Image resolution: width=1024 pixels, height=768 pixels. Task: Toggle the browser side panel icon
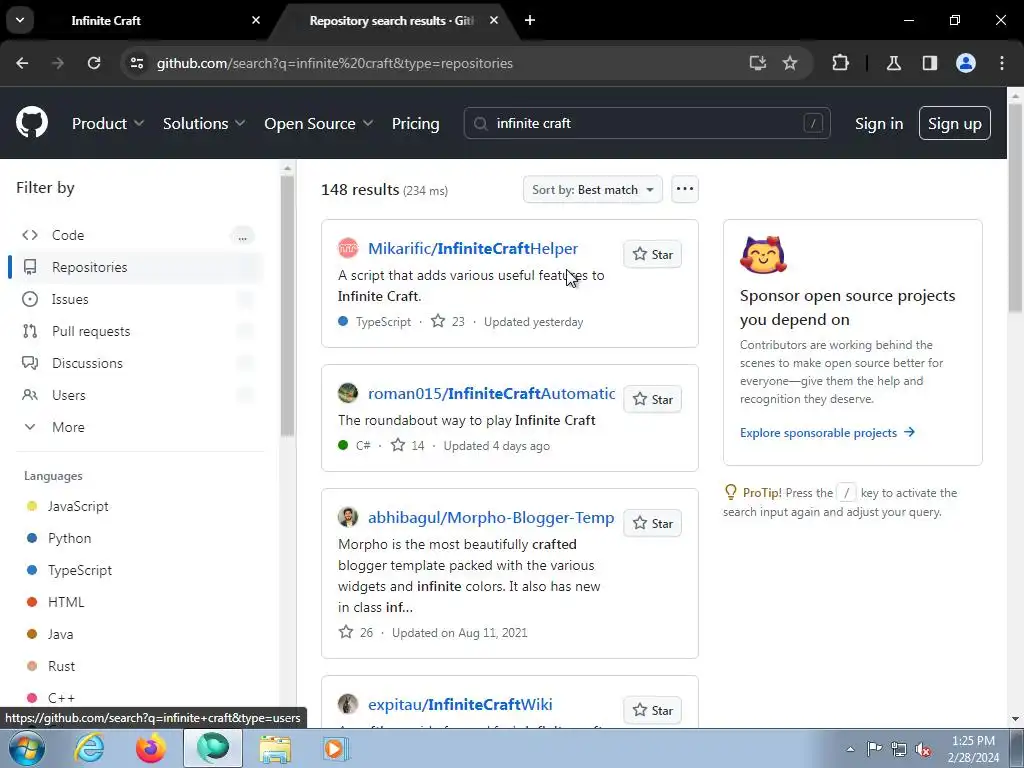[930, 63]
